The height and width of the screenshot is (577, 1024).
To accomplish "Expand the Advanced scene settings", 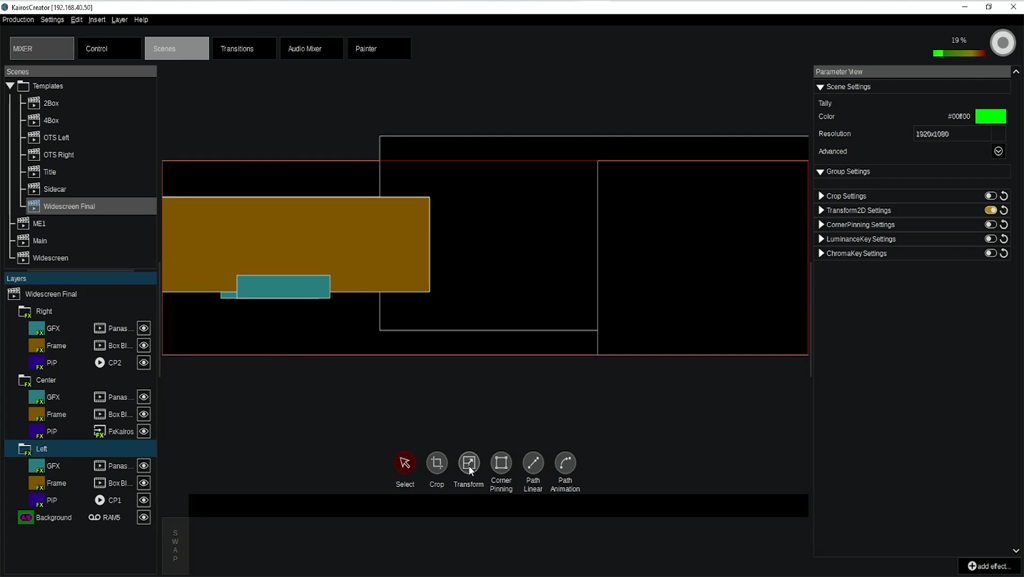I will [998, 152].
